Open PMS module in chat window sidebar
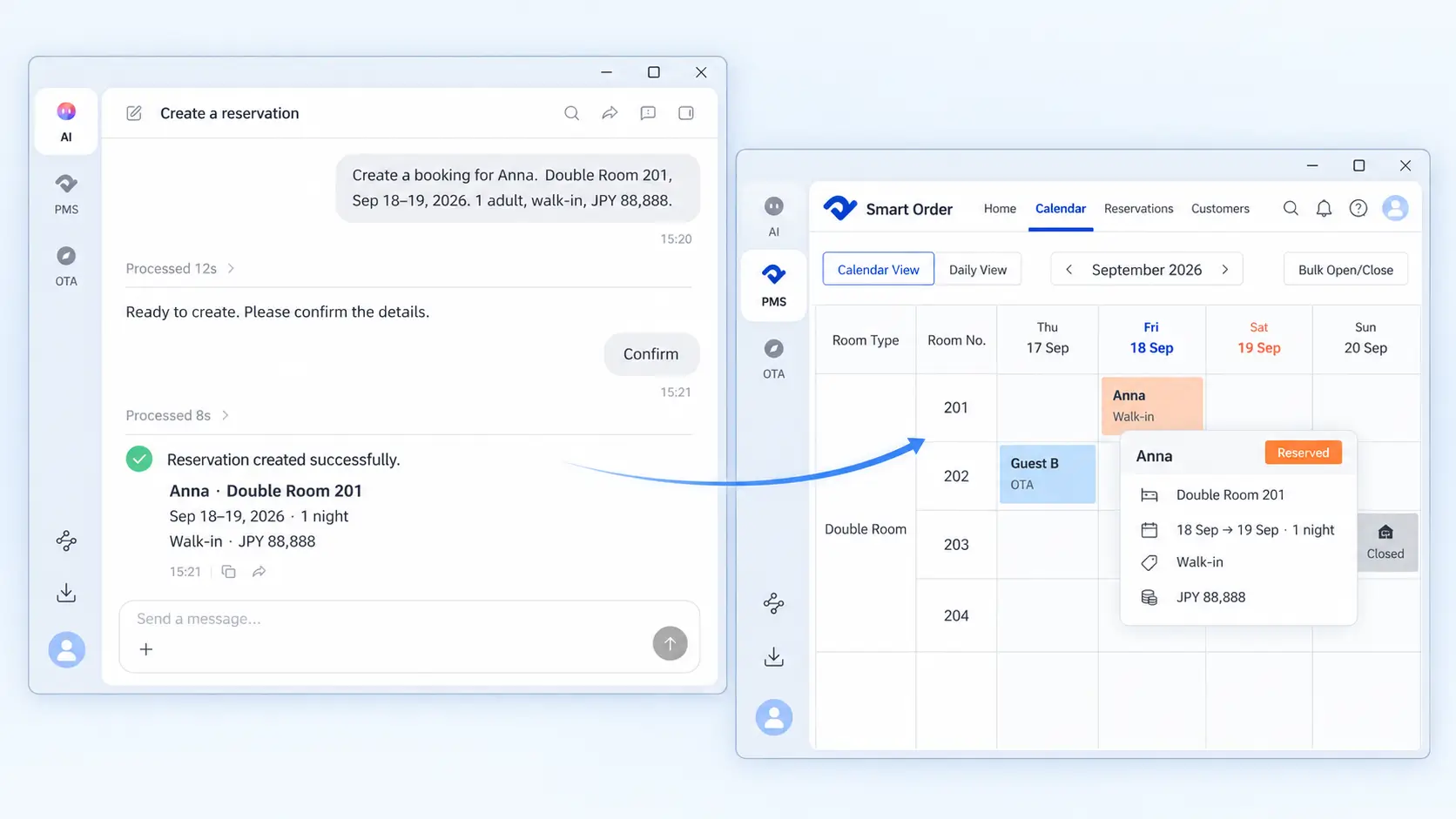 pyautogui.click(x=66, y=194)
